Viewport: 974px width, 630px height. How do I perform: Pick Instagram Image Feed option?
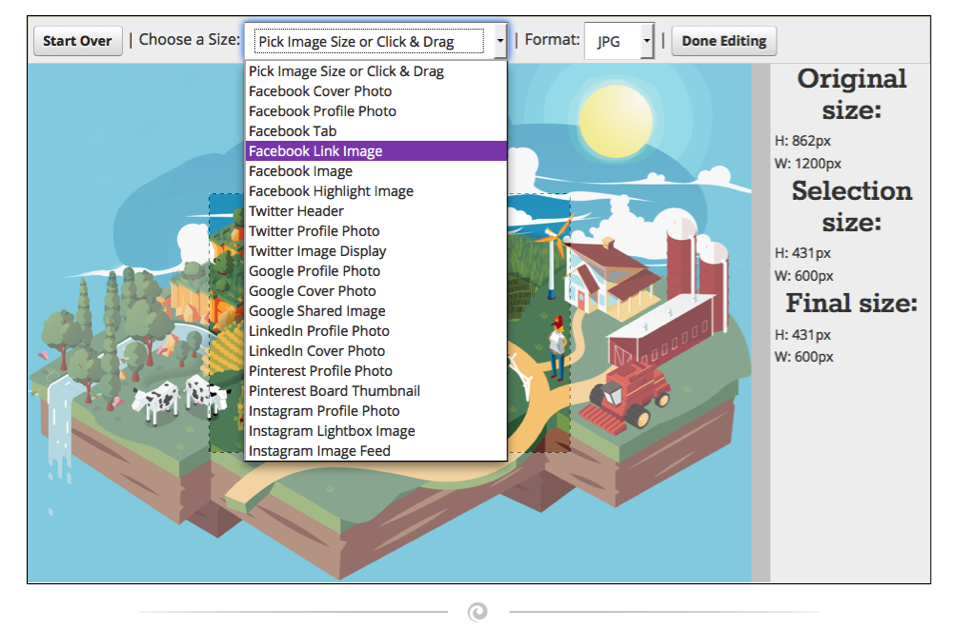pyautogui.click(x=376, y=450)
